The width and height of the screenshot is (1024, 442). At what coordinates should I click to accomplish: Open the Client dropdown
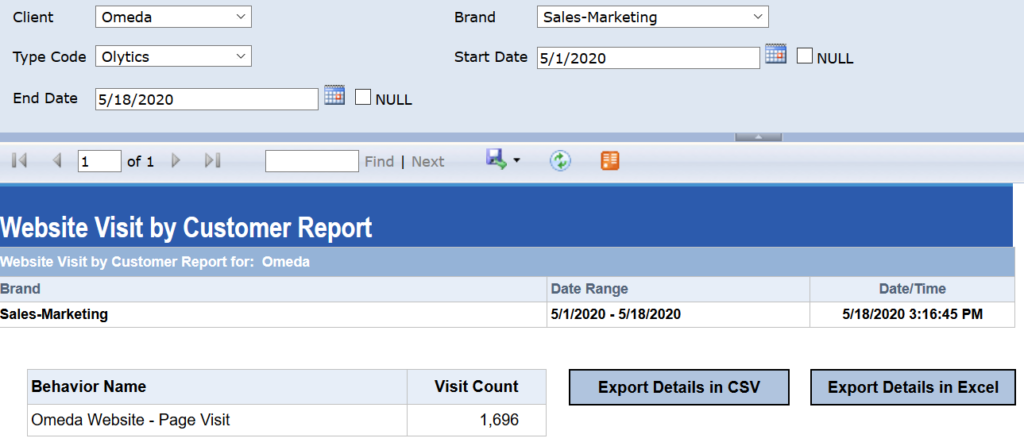click(173, 17)
